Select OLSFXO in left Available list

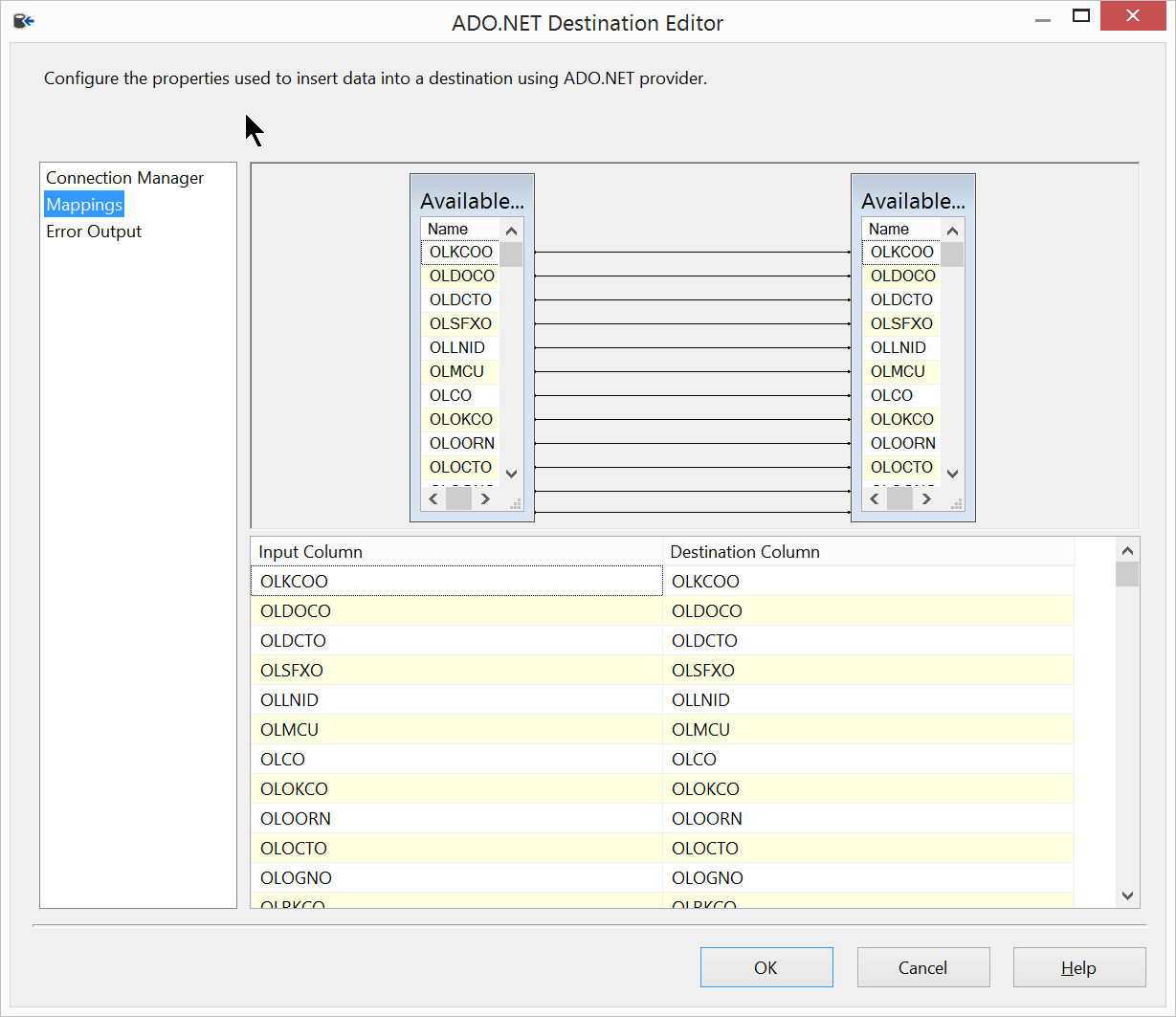coord(460,324)
